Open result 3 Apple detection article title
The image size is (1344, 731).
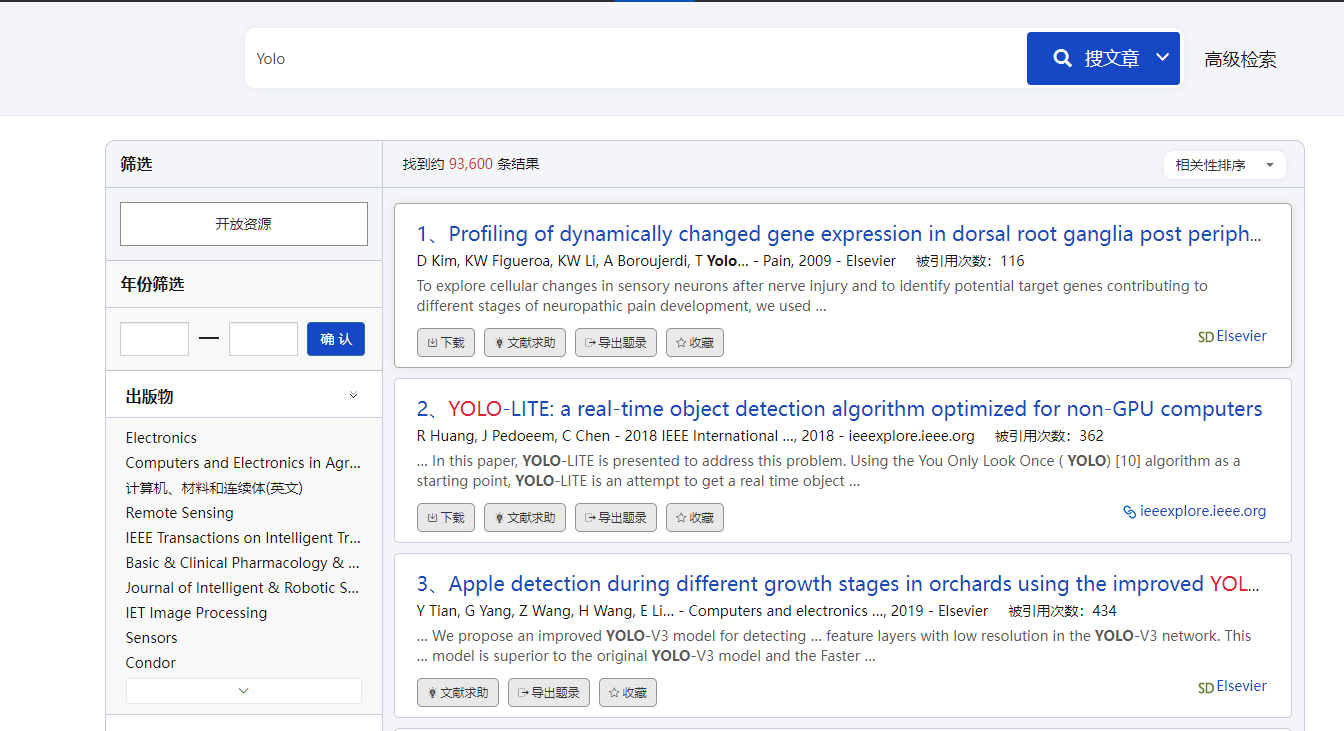(838, 584)
